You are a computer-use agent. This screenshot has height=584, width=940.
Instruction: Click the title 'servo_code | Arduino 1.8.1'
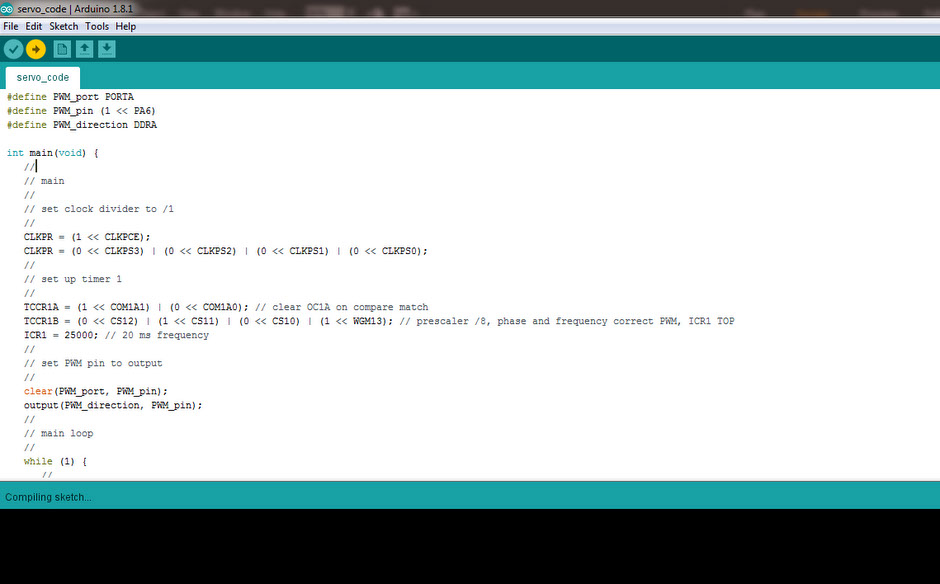[x=75, y=9]
